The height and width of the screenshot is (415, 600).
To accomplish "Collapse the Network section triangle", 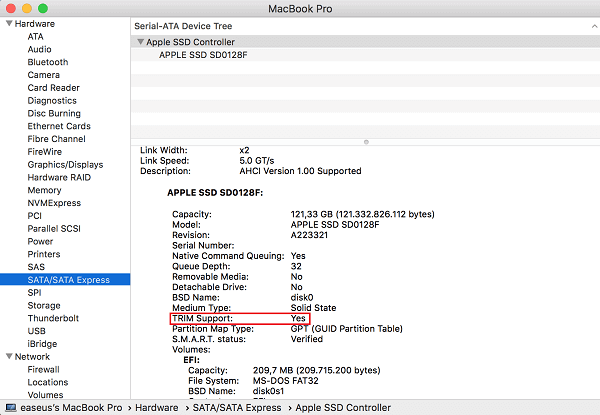I will point(9,356).
